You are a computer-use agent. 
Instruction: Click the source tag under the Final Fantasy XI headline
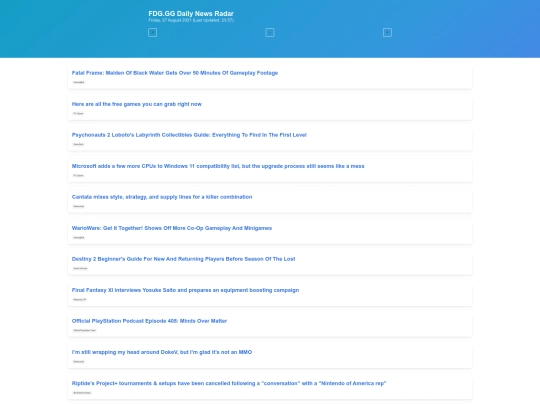(80, 299)
